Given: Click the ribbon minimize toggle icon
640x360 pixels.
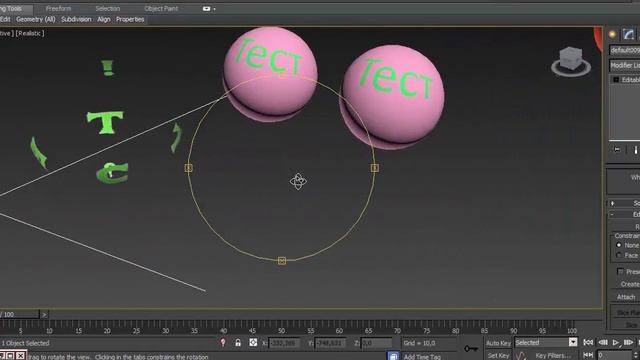Looking at the screenshot, I should [208, 9].
